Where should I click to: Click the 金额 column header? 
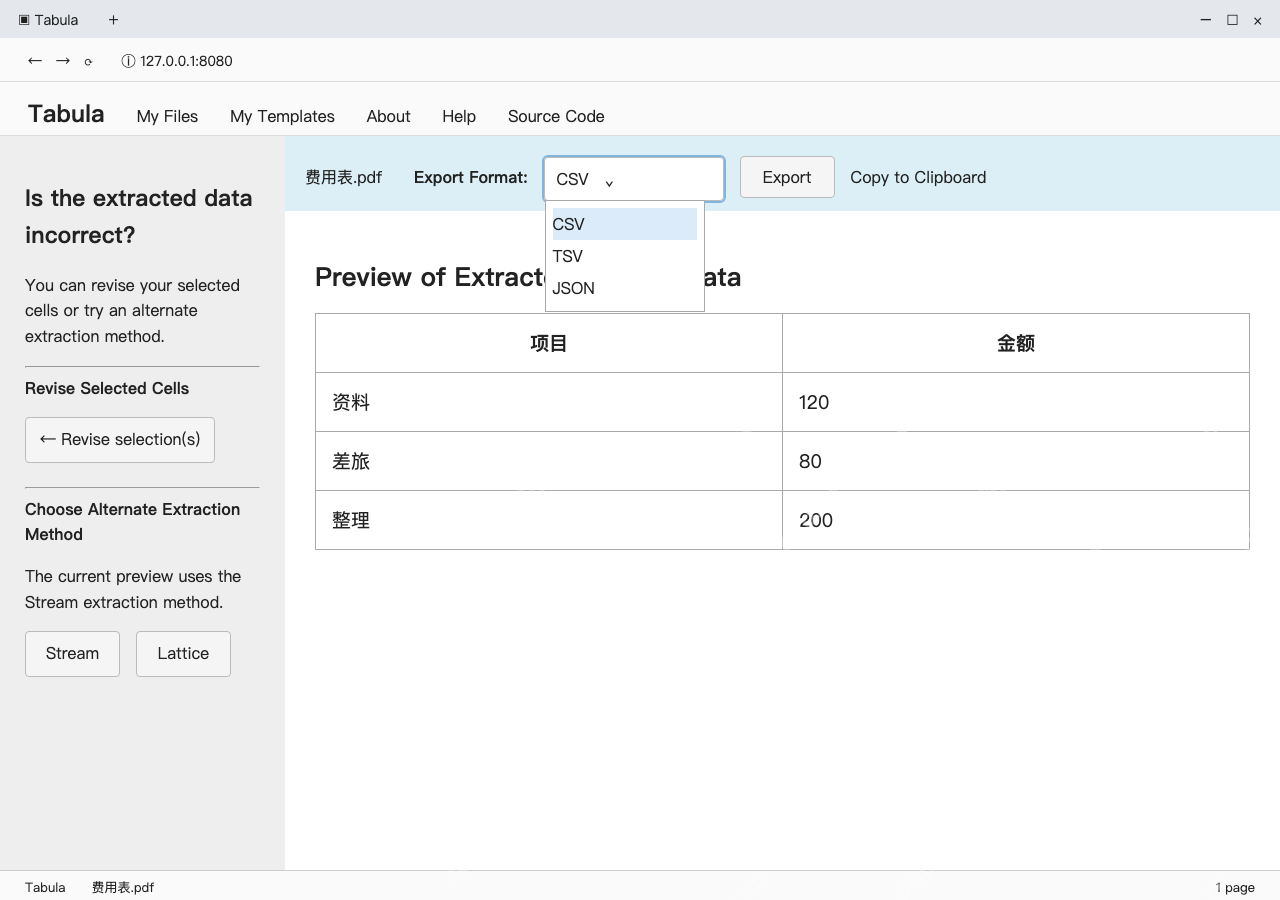click(1016, 343)
